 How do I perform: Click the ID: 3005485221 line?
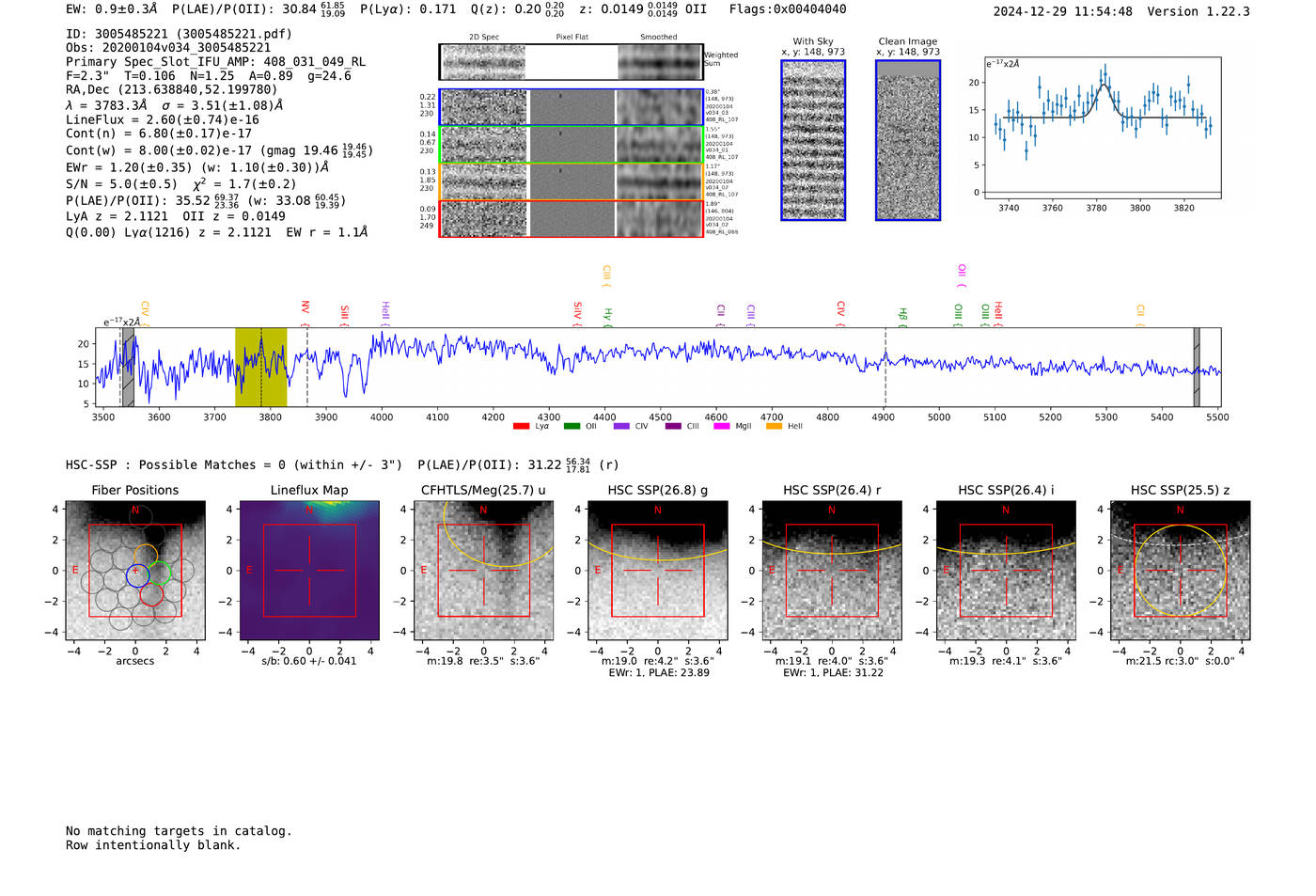click(x=179, y=34)
